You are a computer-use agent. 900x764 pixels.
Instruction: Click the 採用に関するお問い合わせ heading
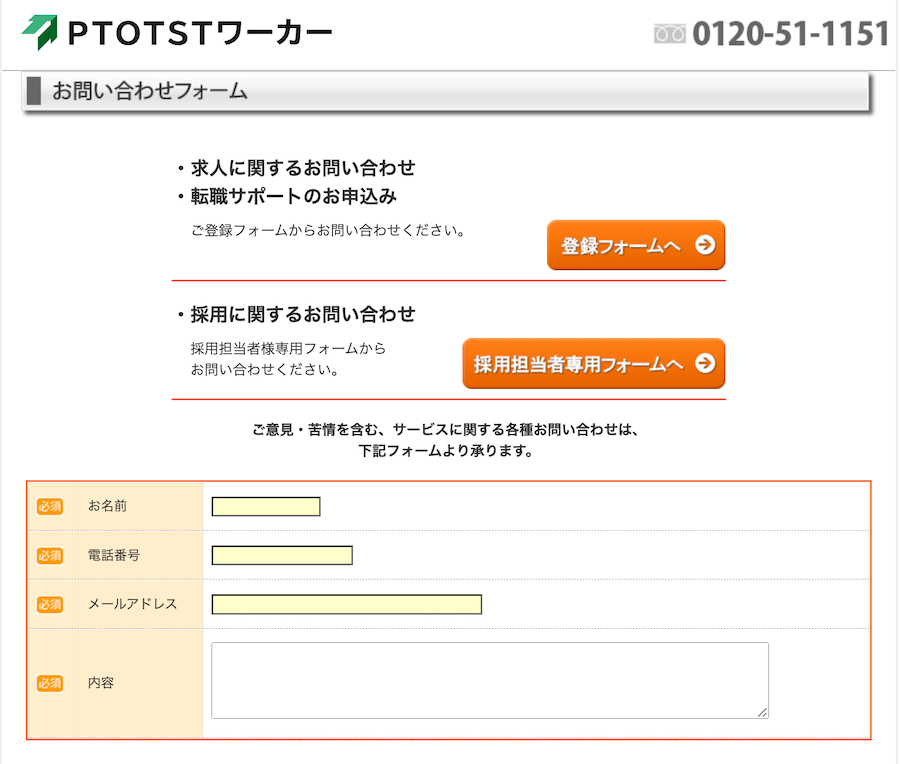pos(303,315)
